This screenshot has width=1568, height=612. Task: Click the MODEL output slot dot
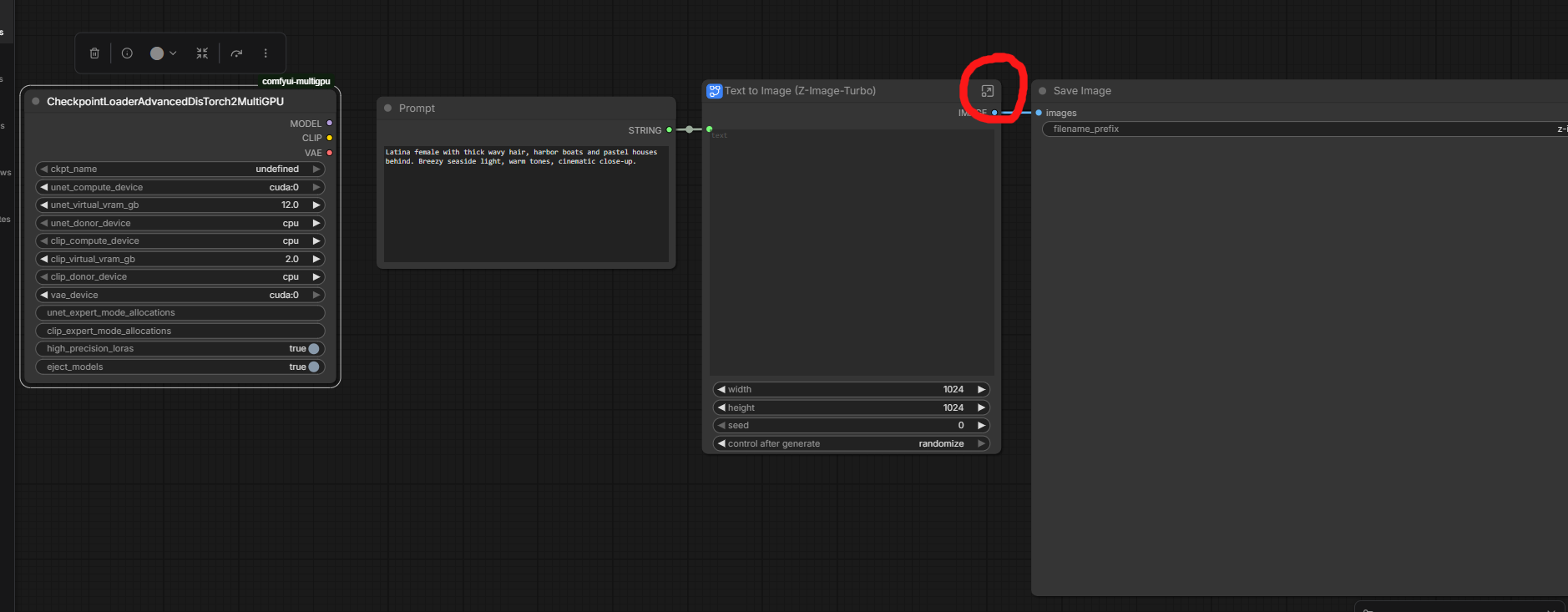pyautogui.click(x=329, y=124)
